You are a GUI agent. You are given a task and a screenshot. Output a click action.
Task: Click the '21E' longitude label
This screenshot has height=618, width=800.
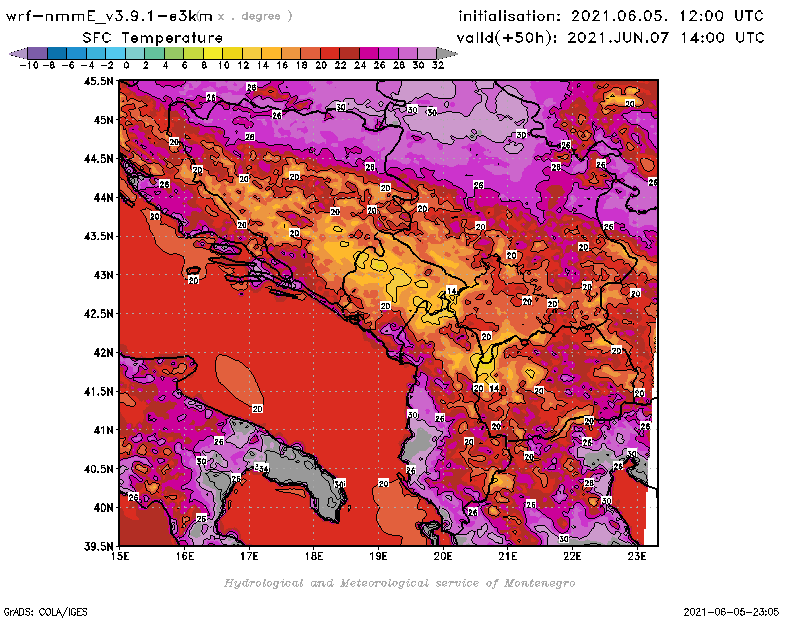pos(508,556)
